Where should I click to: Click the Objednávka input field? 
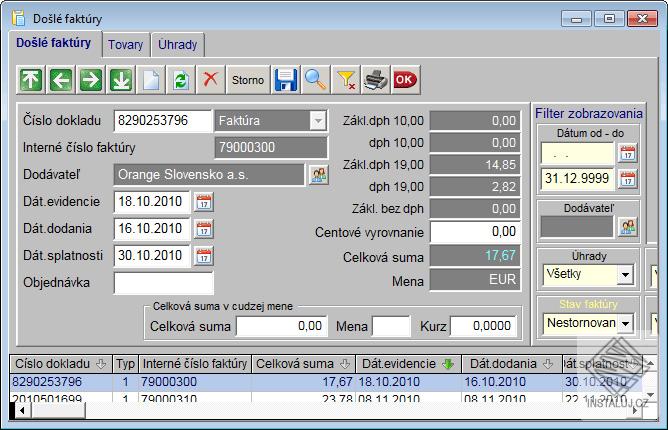click(x=163, y=283)
